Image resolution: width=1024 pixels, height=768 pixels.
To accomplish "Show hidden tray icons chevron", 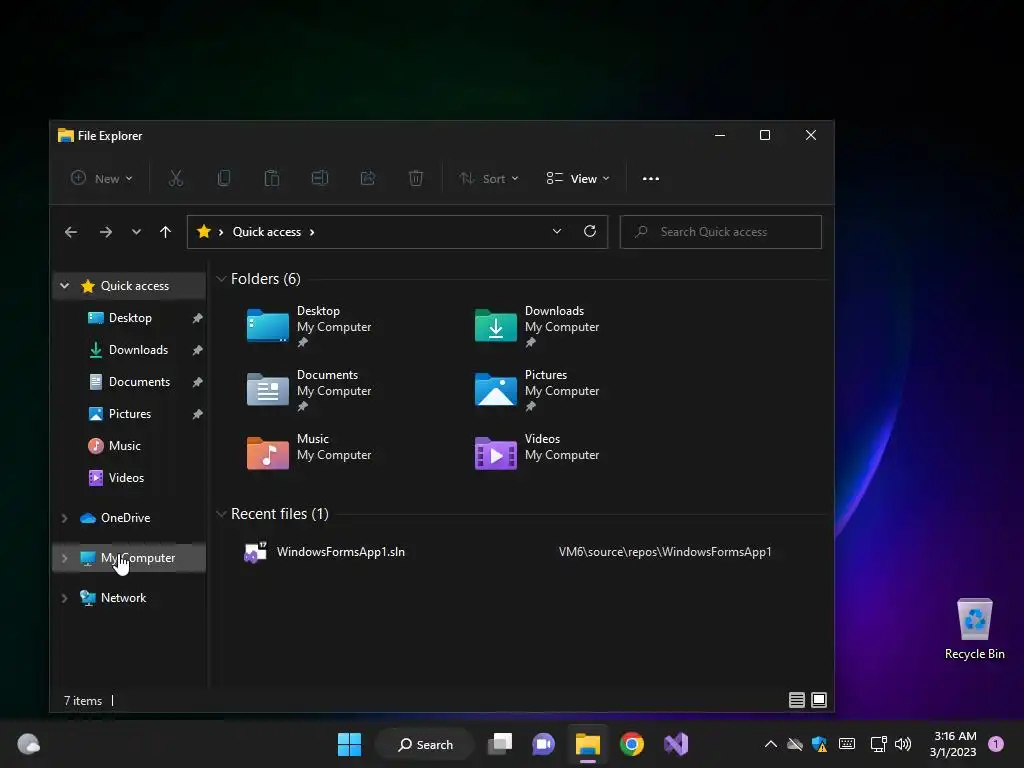I will (771, 744).
